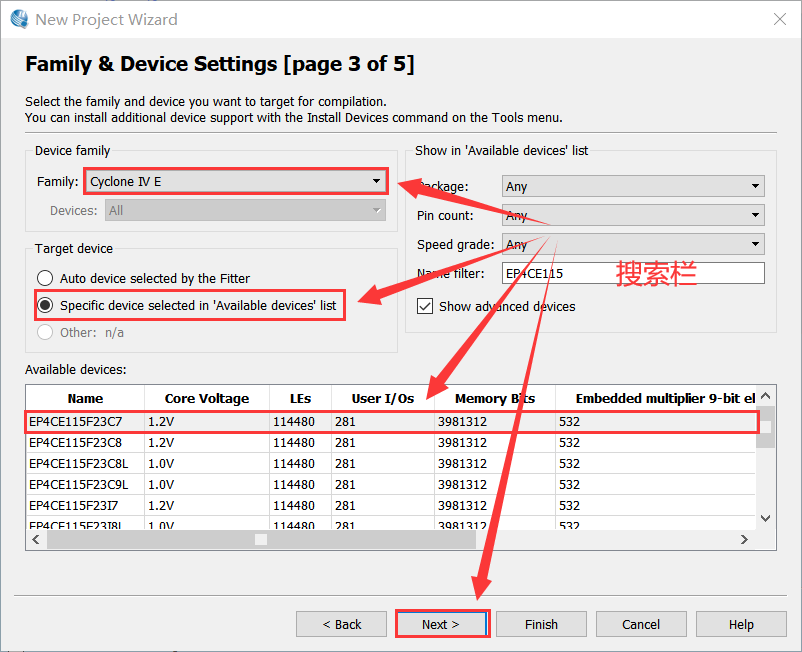Sort by the LEs column header
802x652 pixels.
(x=300, y=398)
